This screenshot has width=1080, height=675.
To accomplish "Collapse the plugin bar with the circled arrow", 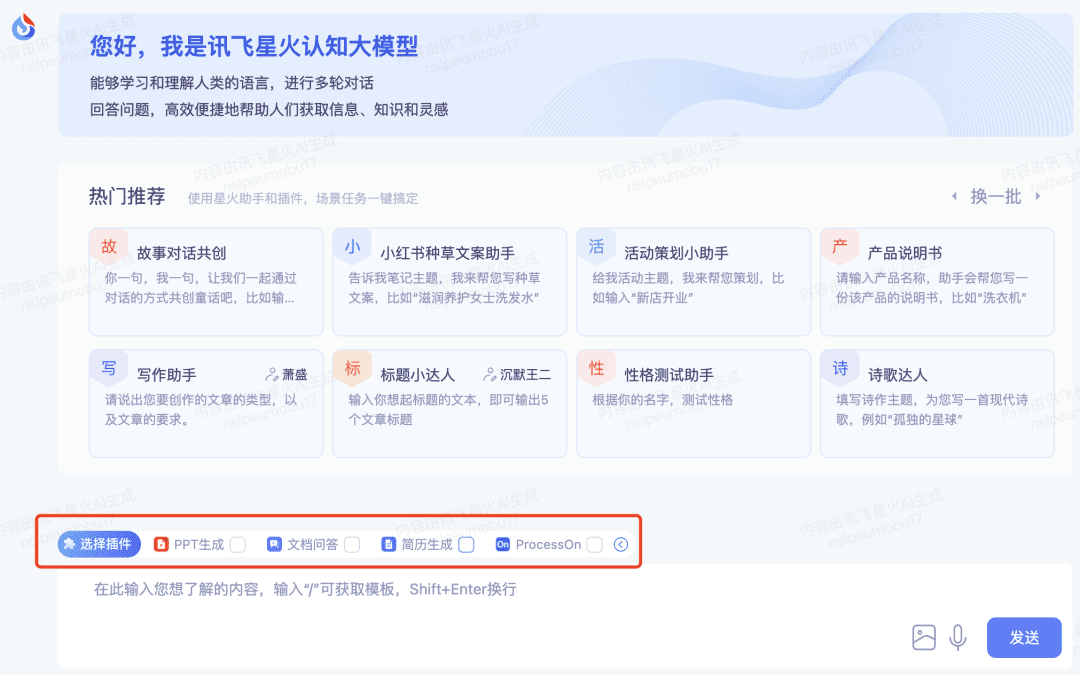I will 621,544.
